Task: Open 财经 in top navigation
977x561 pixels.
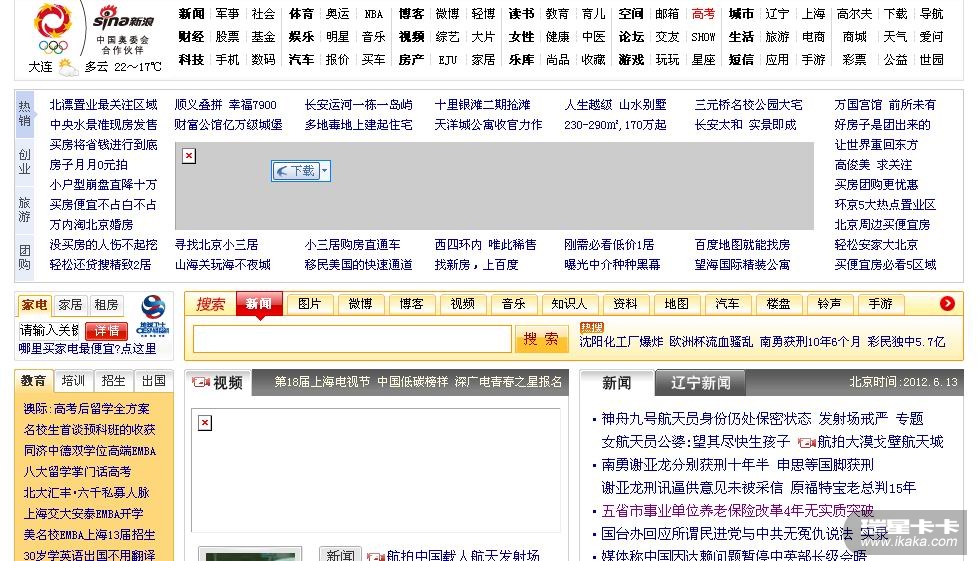Action: [191, 37]
